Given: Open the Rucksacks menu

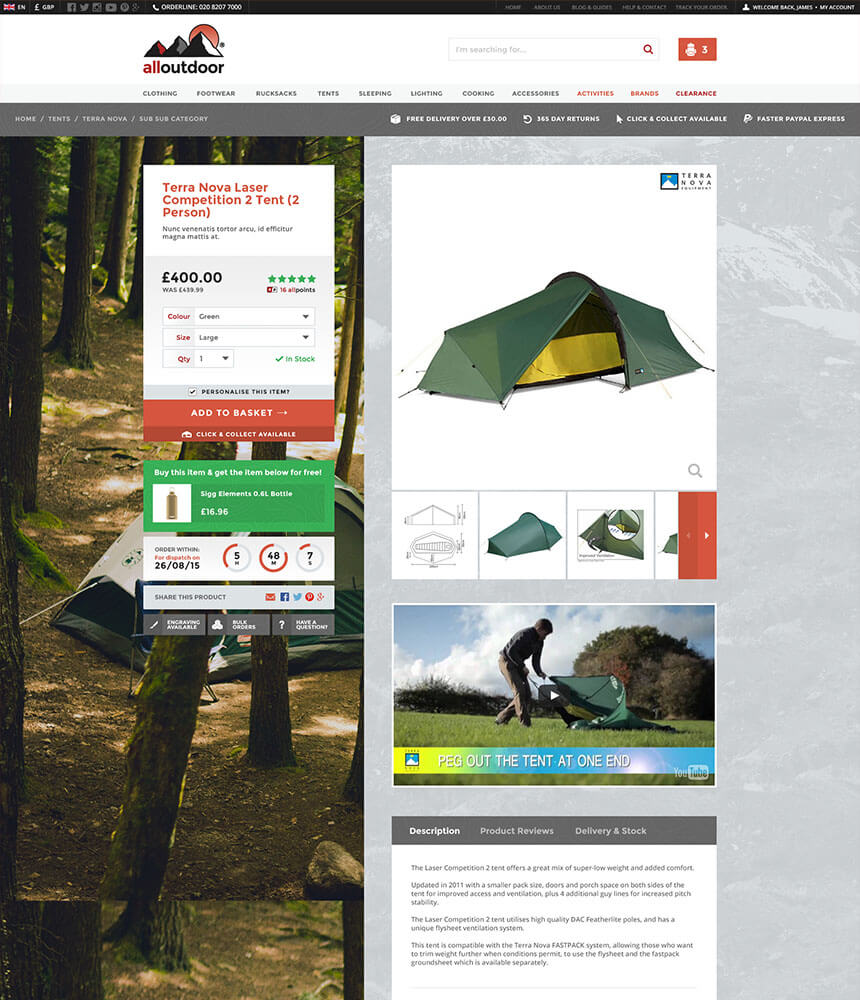Looking at the screenshot, I should 276,93.
